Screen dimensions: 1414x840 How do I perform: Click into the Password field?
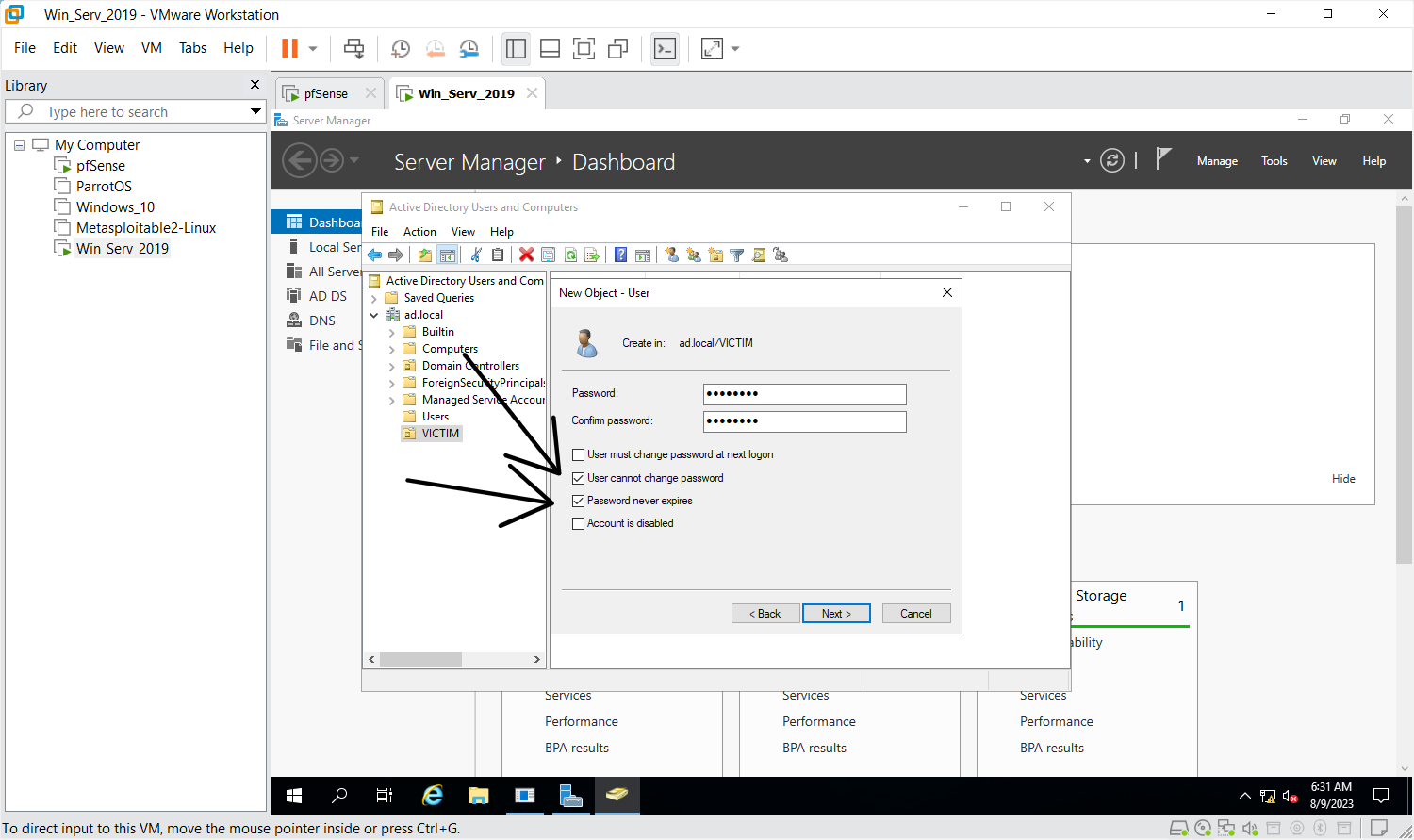point(805,394)
